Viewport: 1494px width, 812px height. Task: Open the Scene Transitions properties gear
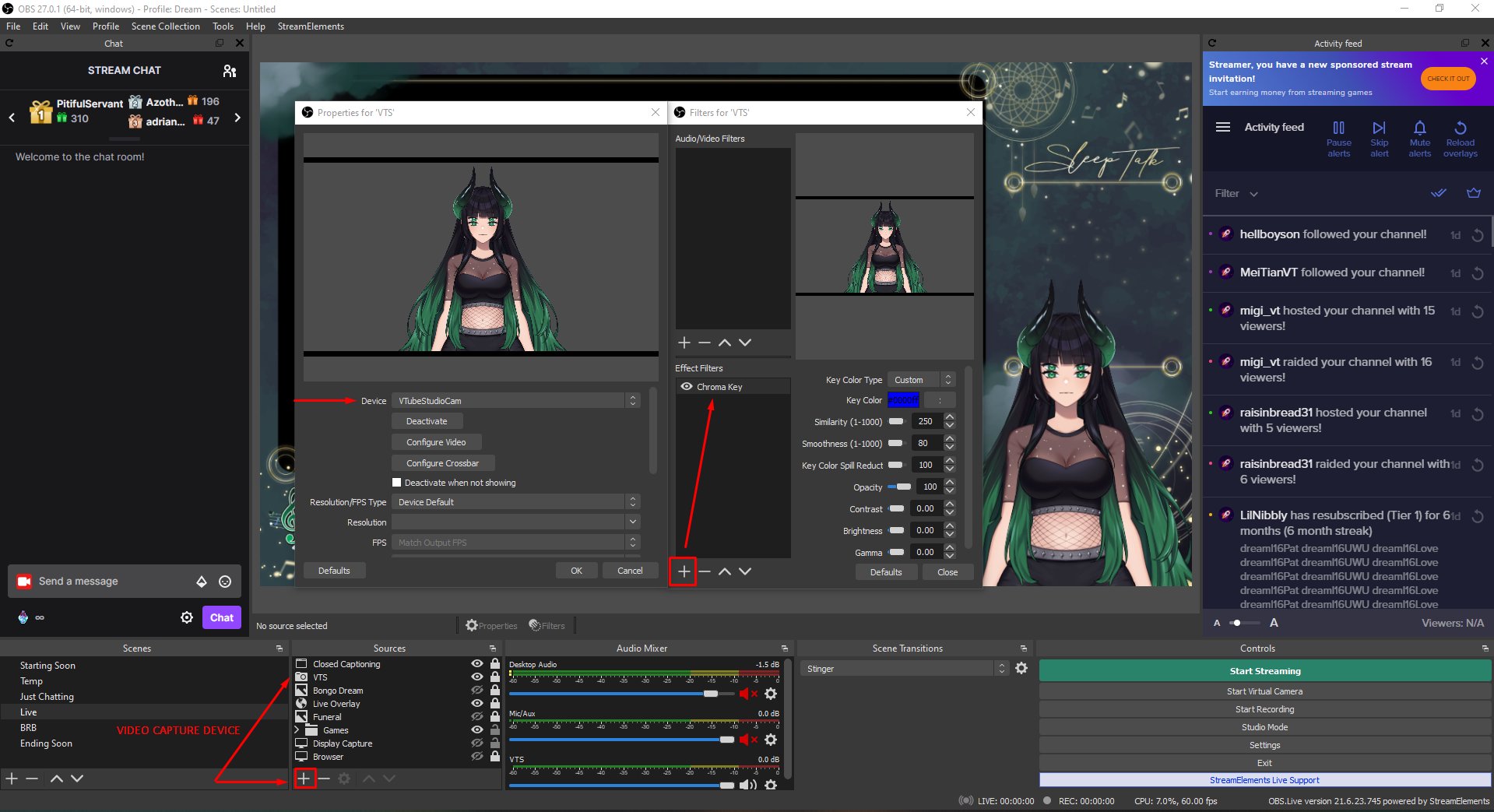click(x=1021, y=668)
